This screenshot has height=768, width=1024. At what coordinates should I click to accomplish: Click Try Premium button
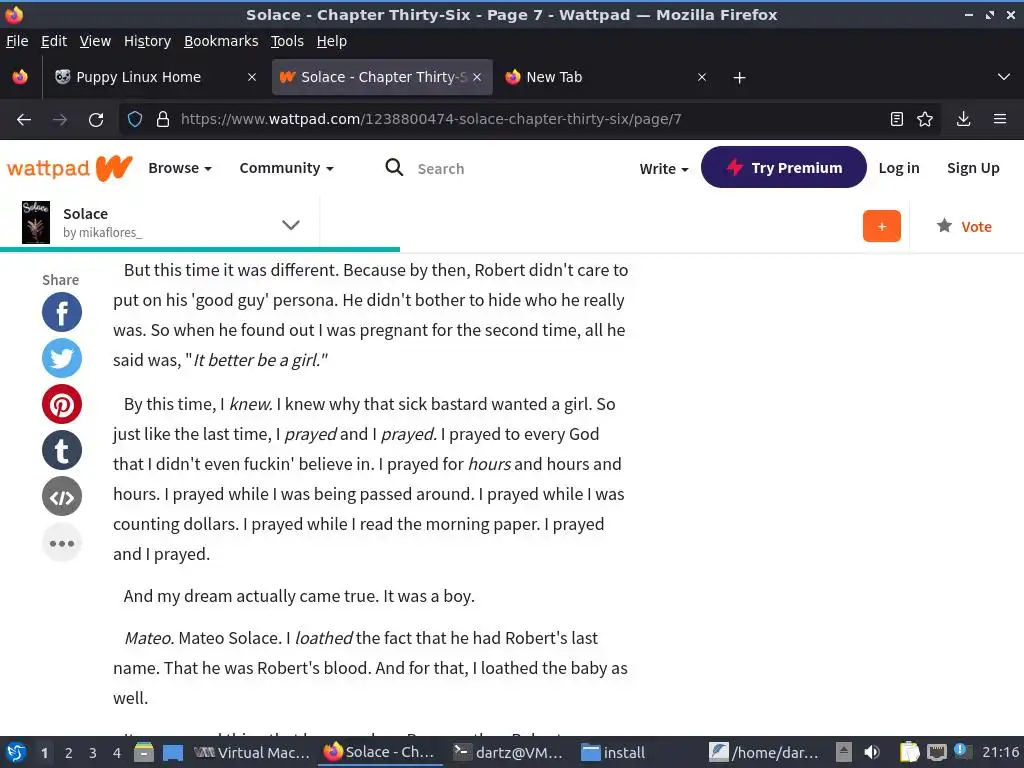784,167
